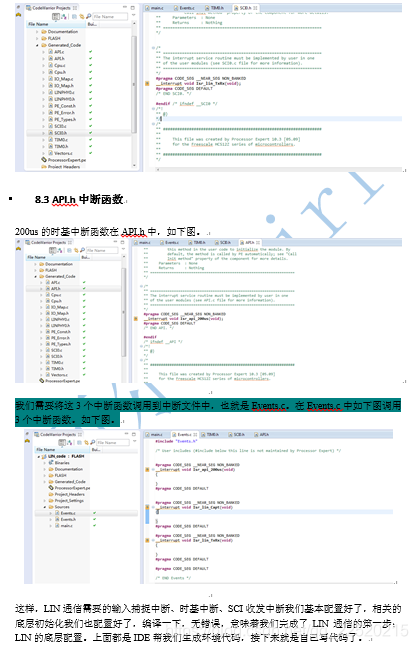418x649 pixels.
Task: Click Isr_lin_Capt marker icon in Events.c screenshot gutter
Action: tap(147, 507)
